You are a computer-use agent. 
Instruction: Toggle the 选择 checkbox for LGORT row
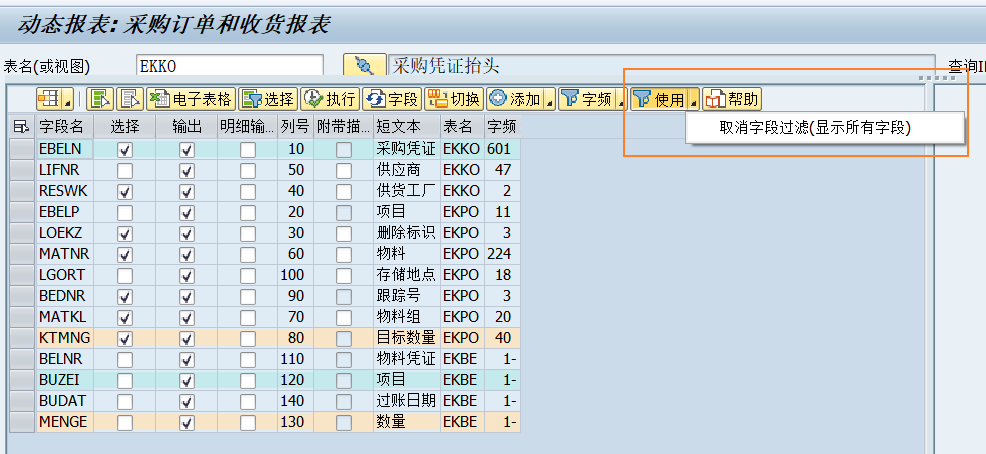coord(125,275)
